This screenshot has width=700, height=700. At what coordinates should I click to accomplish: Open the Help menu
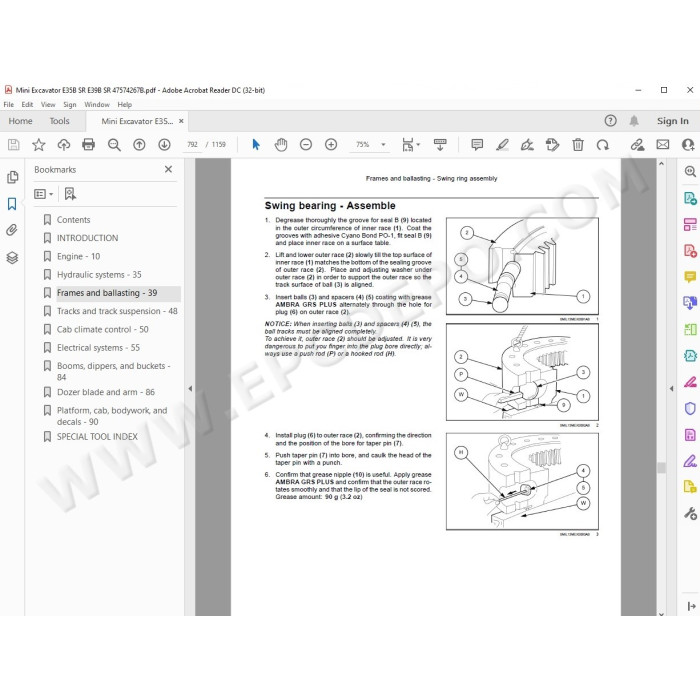click(x=125, y=104)
